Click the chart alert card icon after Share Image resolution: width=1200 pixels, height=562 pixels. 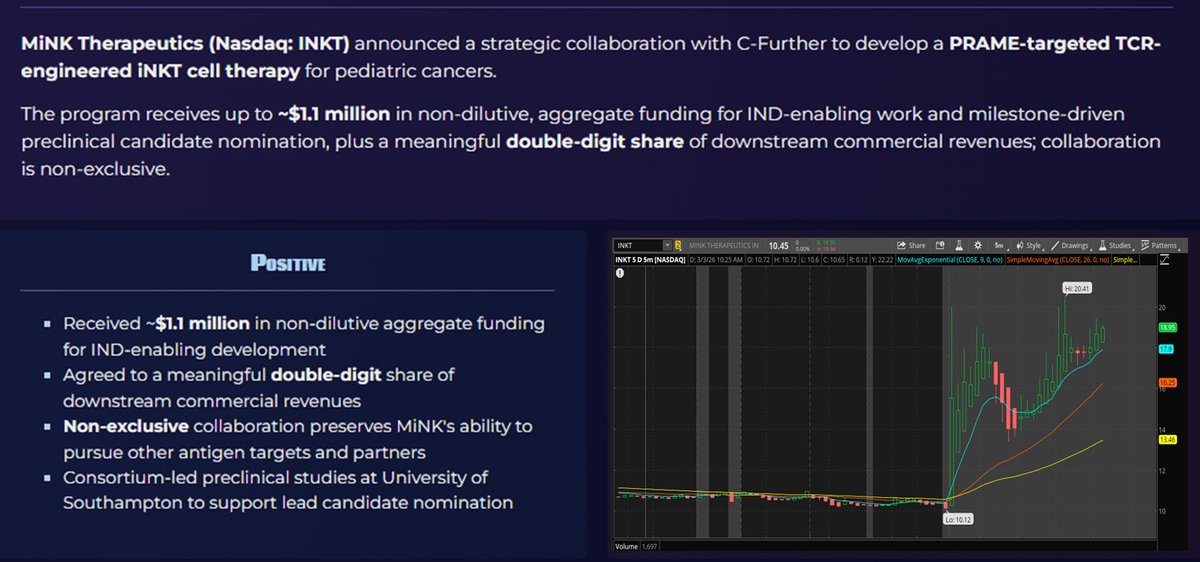(940, 245)
